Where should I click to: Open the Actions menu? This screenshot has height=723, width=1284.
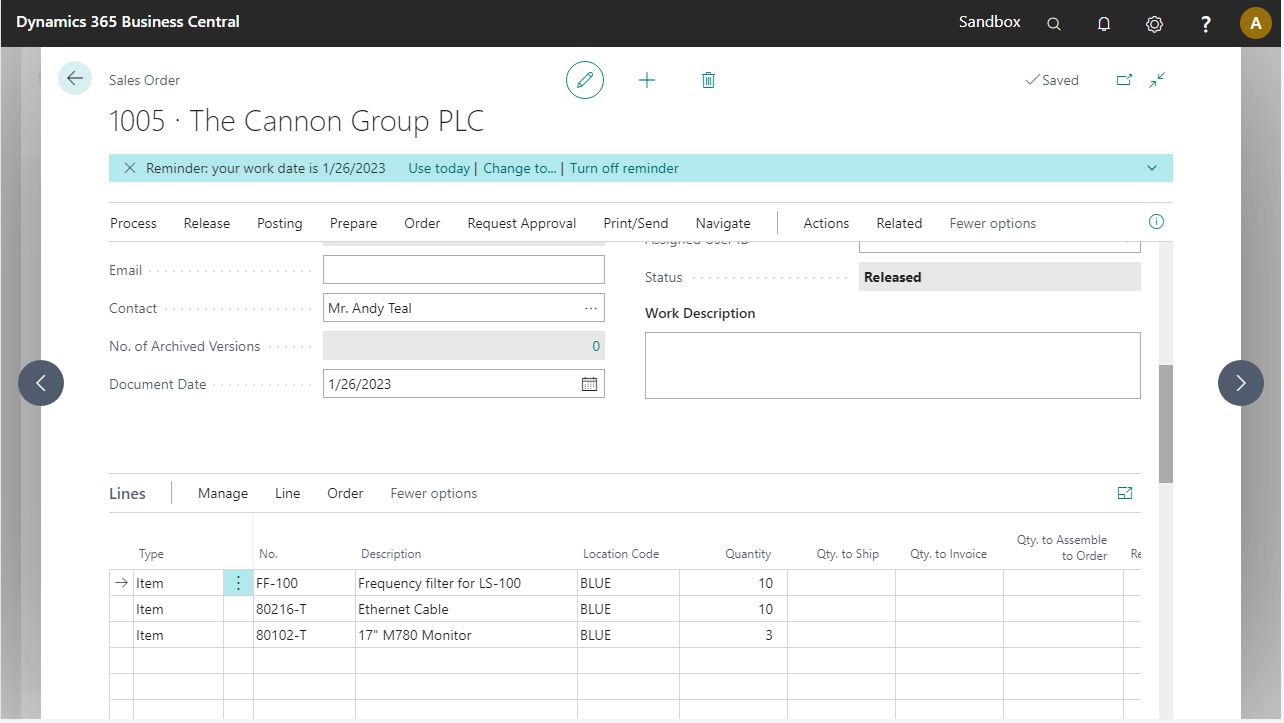tap(826, 223)
